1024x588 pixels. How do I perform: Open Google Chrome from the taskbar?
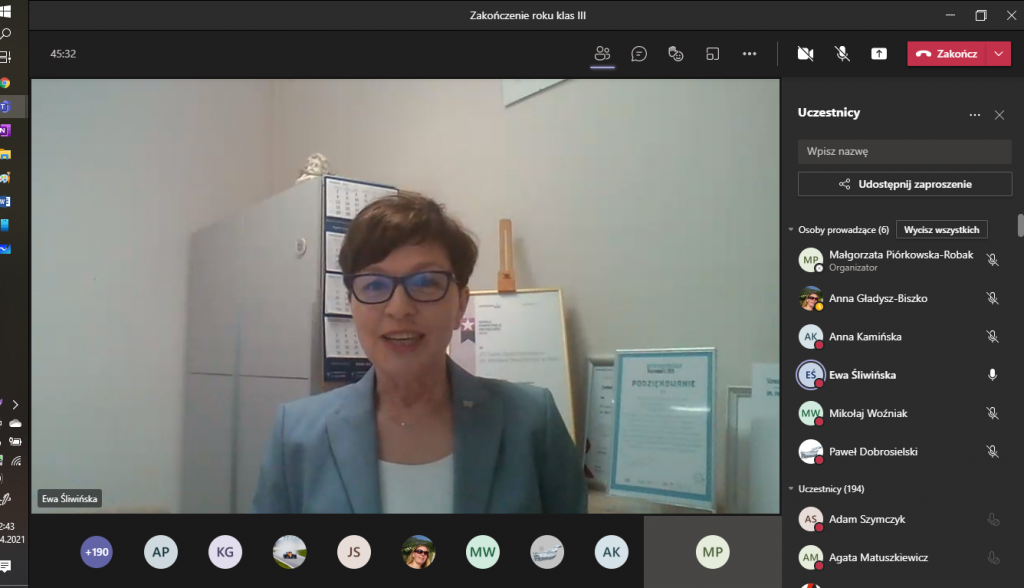tap(5, 83)
